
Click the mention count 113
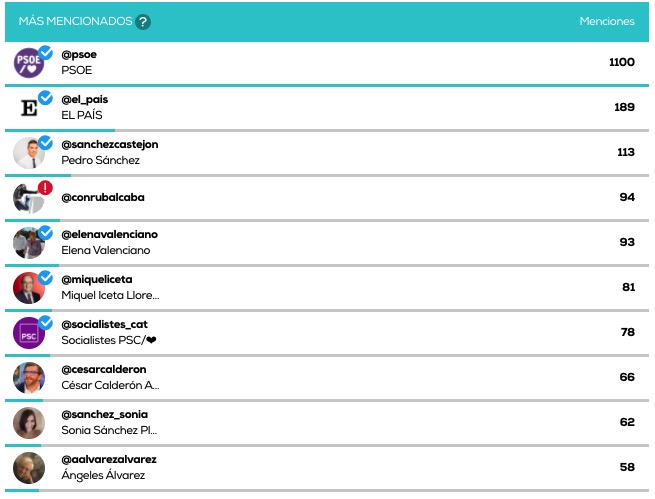pyautogui.click(x=626, y=152)
